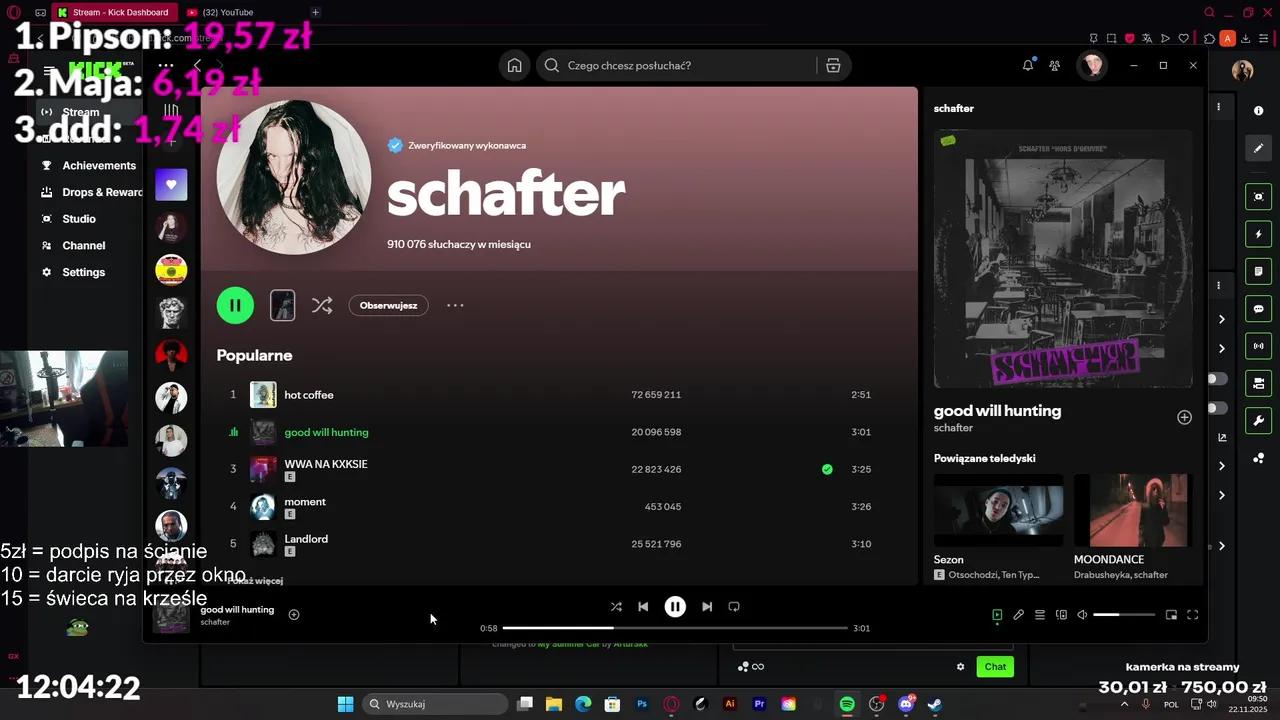Expand first chevron in Kick dashboard right panel

pyautogui.click(x=1221, y=320)
